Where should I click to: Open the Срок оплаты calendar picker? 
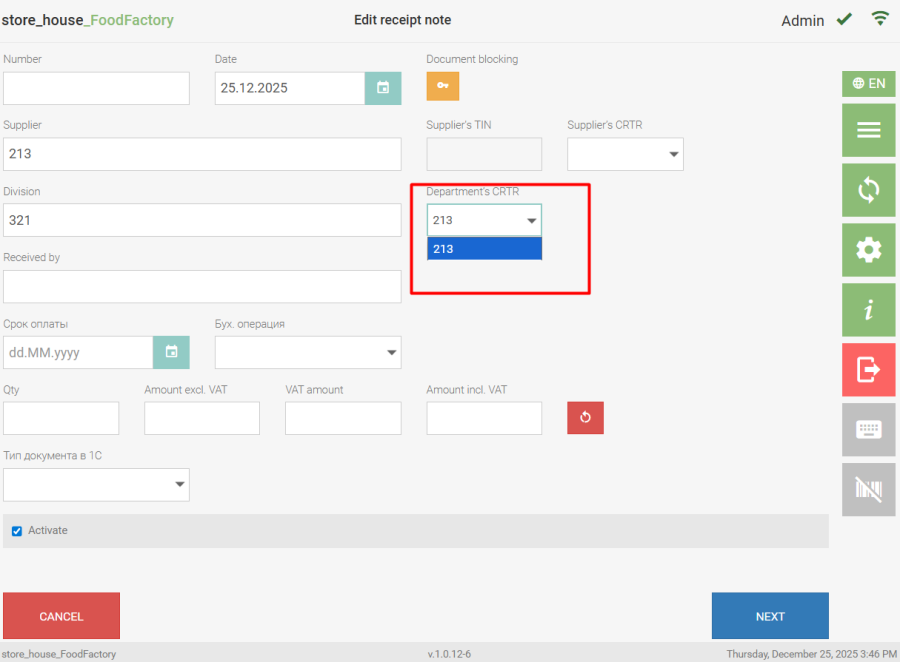click(x=171, y=352)
